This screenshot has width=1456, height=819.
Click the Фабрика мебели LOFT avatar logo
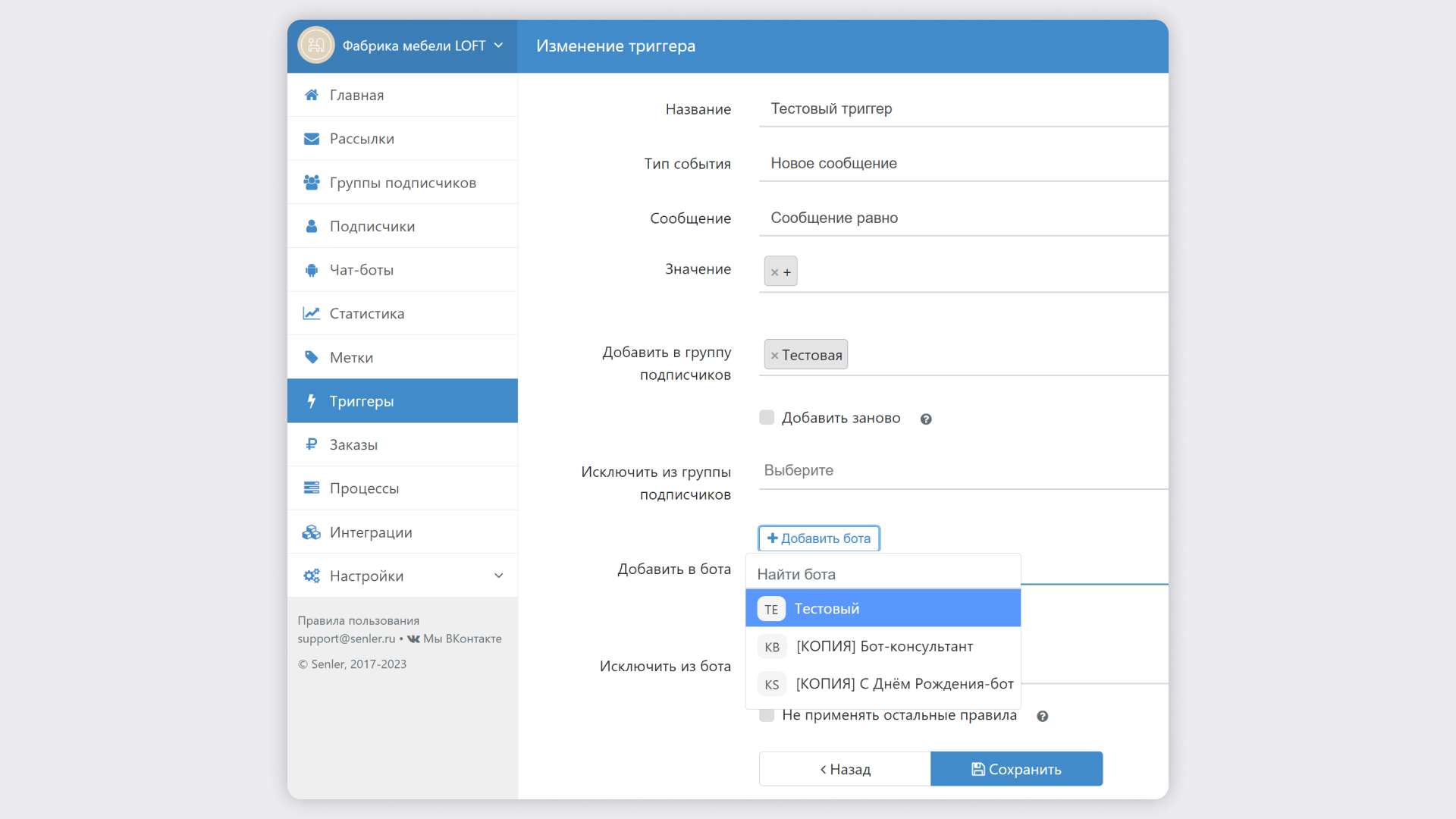pos(316,45)
